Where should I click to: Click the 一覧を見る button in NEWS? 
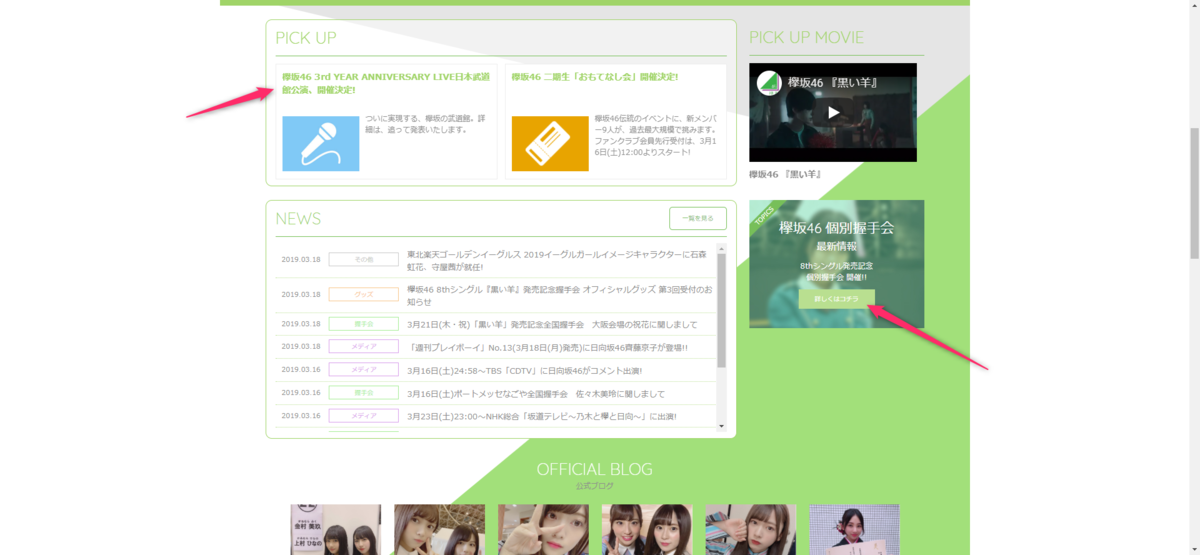click(x=697, y=218)
